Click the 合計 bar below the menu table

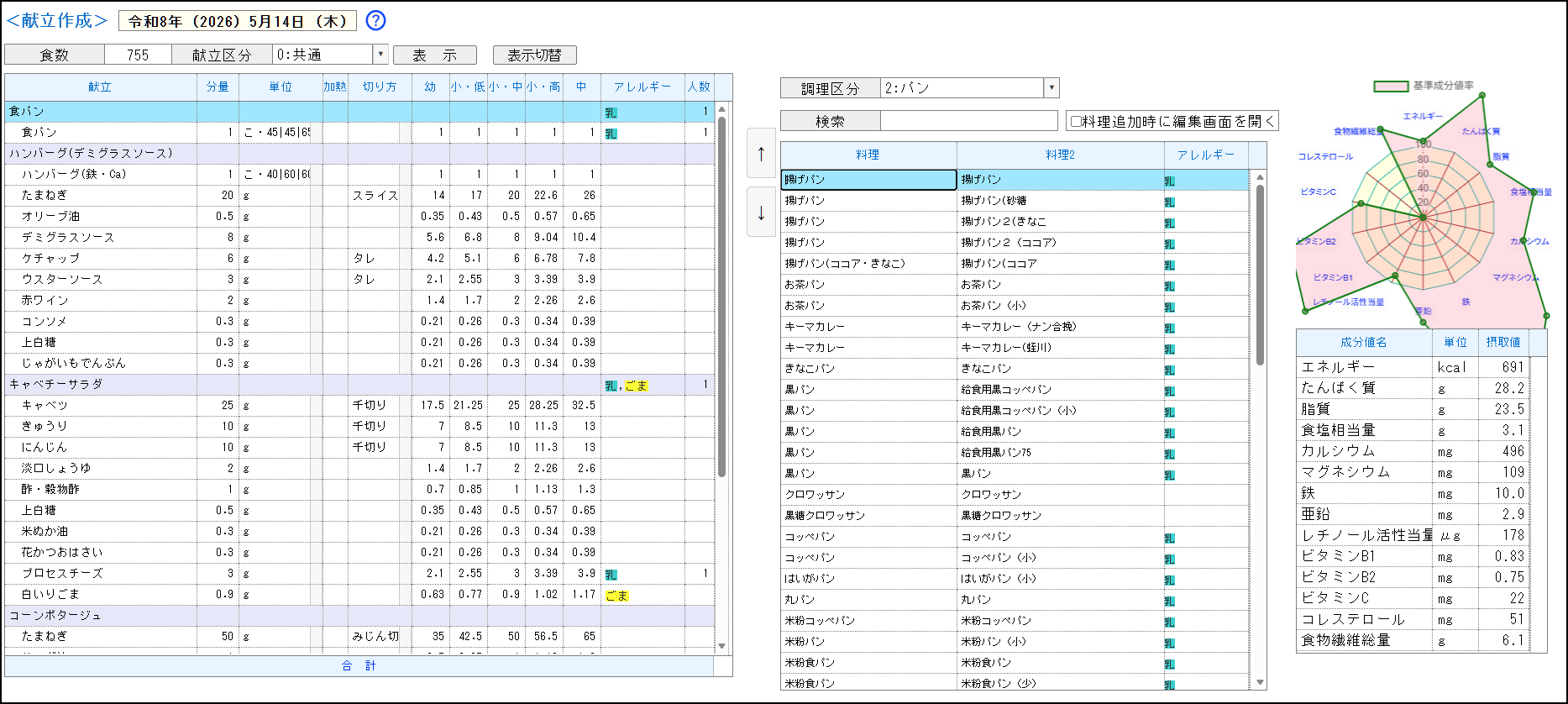(x=359, y=665)
